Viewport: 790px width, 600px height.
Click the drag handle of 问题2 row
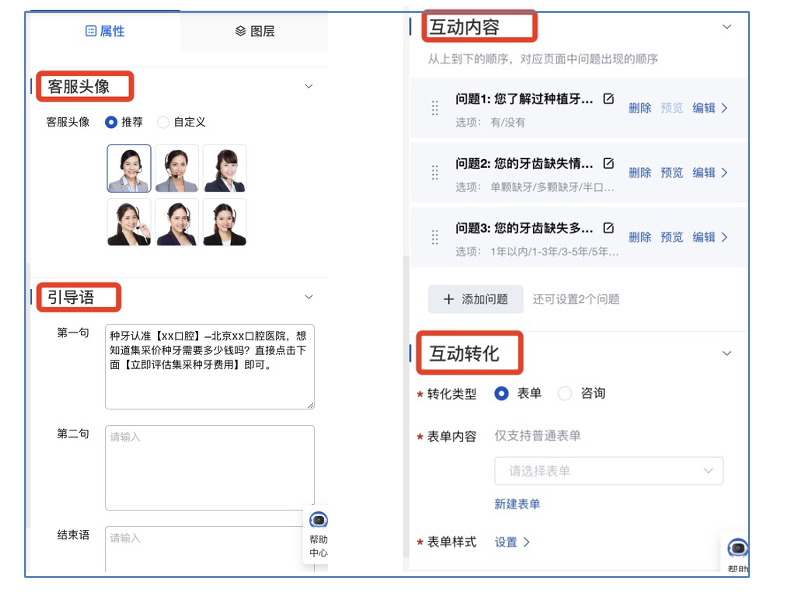(x=434, y=173)
